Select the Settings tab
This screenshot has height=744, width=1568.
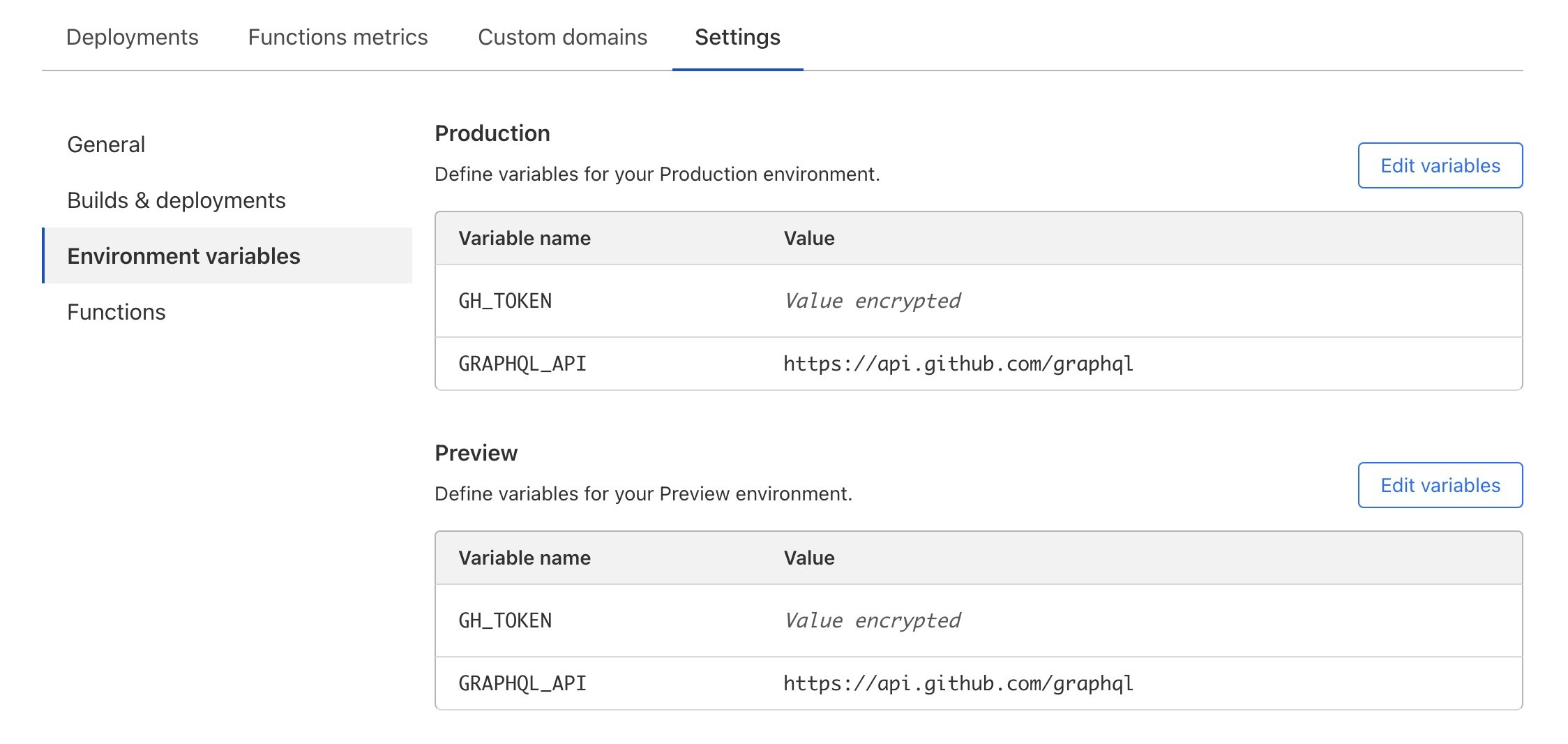(737, 37)
